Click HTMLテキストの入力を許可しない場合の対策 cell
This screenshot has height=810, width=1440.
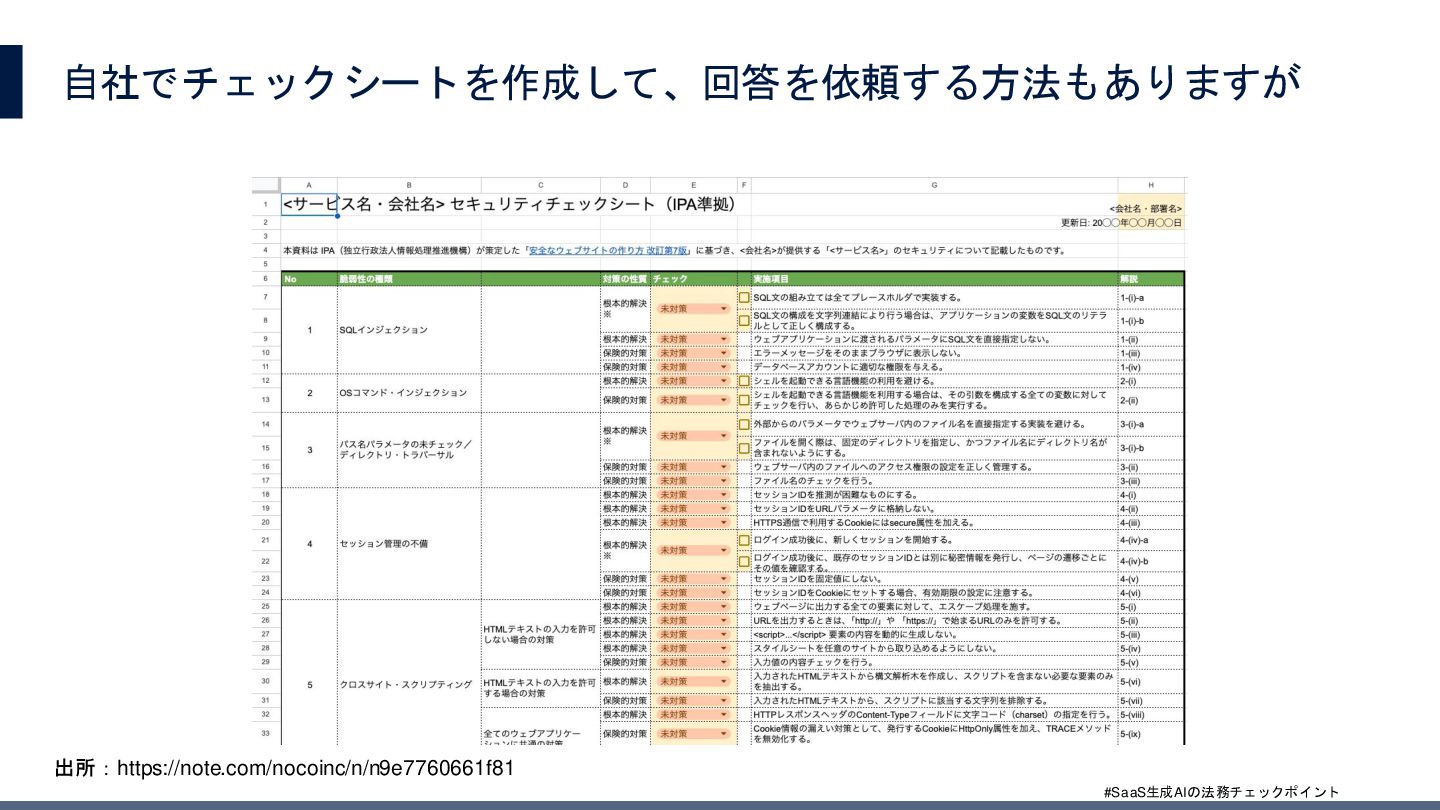pos(540,634)
